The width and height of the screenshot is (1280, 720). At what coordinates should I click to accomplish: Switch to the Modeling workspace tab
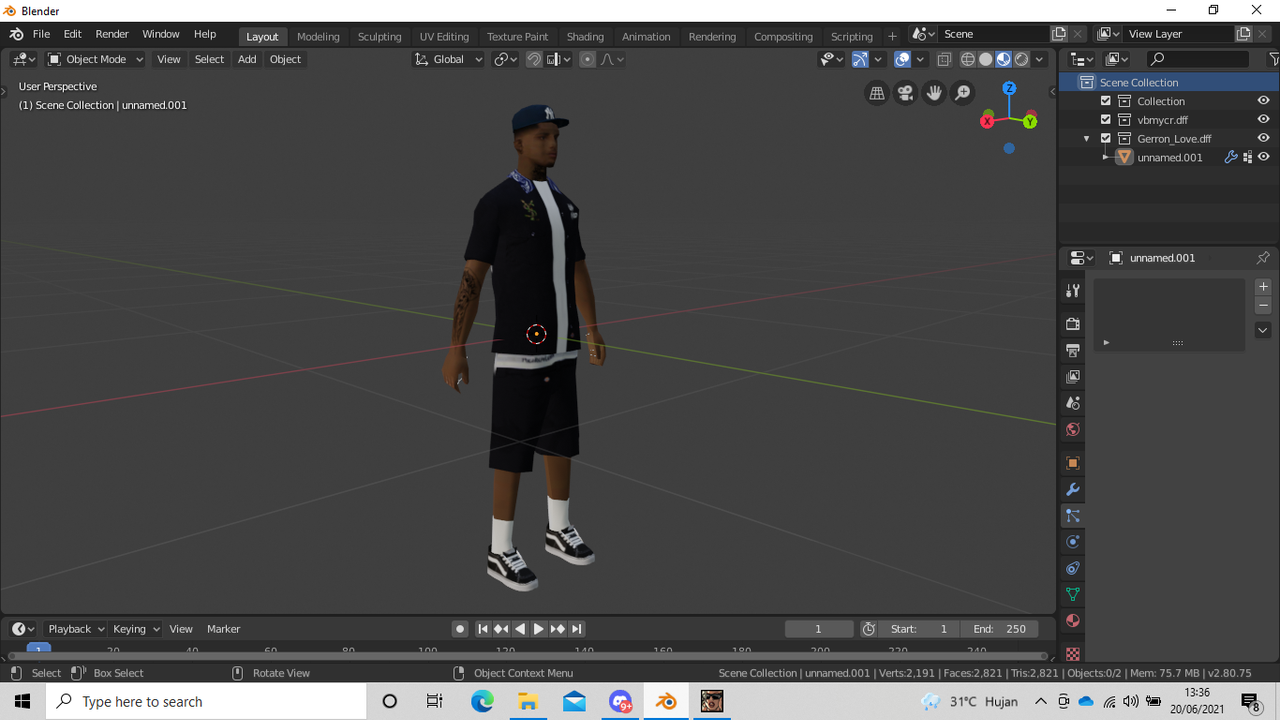point(318,36)
